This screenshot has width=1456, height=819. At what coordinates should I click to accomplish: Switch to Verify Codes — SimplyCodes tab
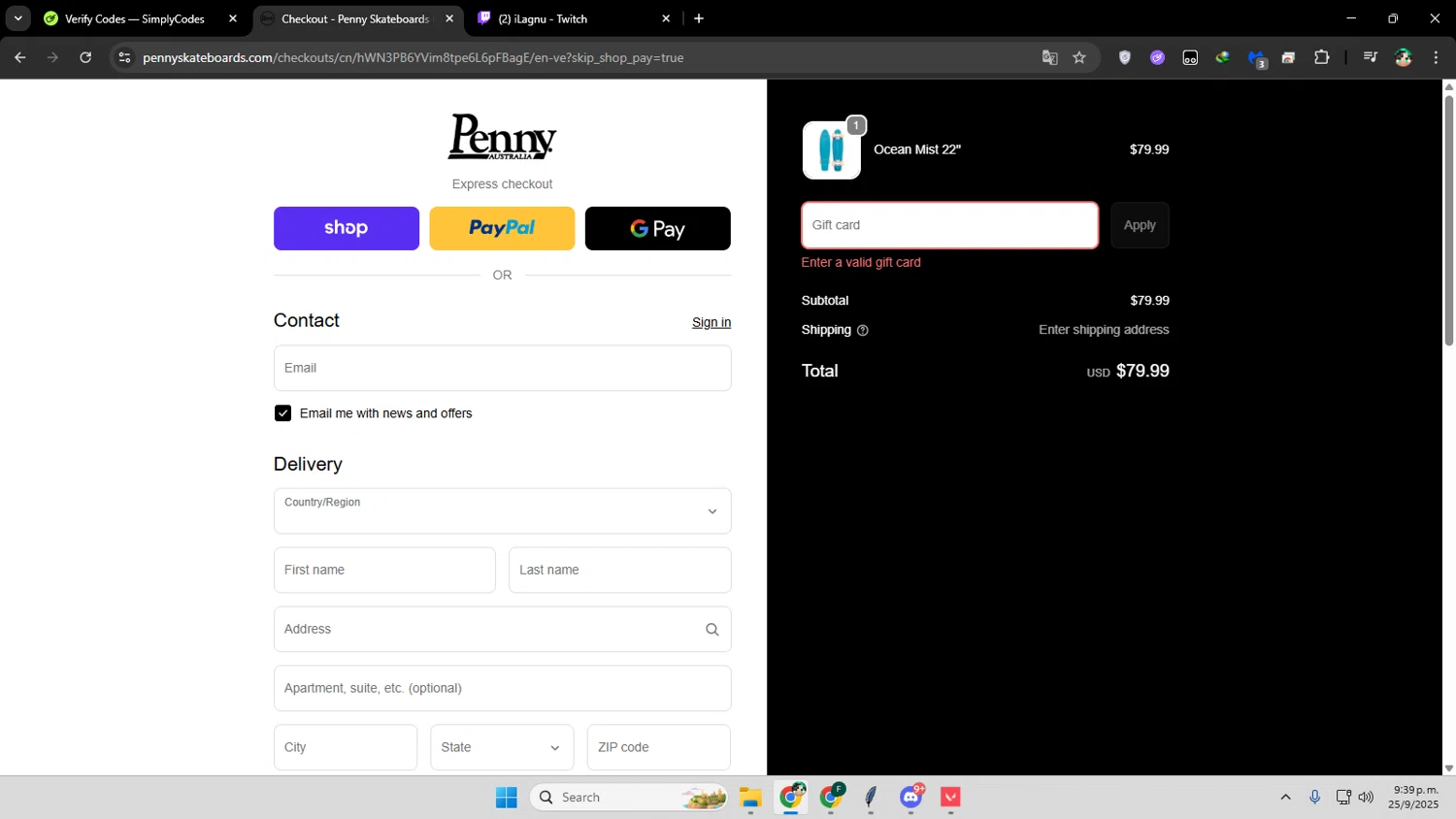pyautogui.click(x=134, y=18)
